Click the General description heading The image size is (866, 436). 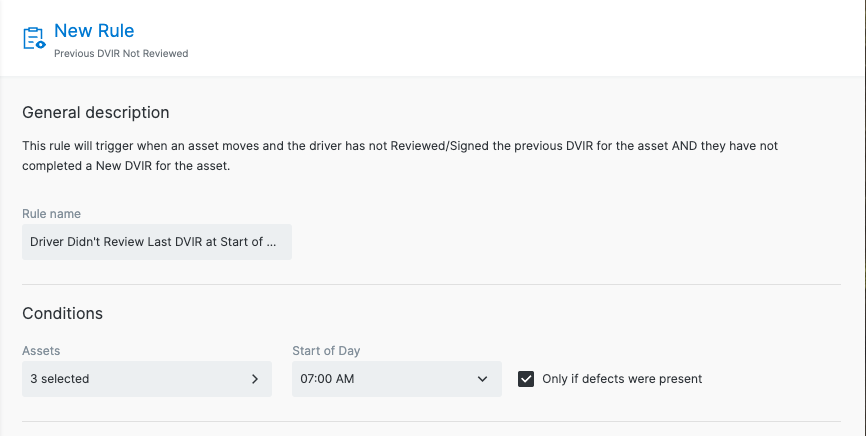(96, 112)
